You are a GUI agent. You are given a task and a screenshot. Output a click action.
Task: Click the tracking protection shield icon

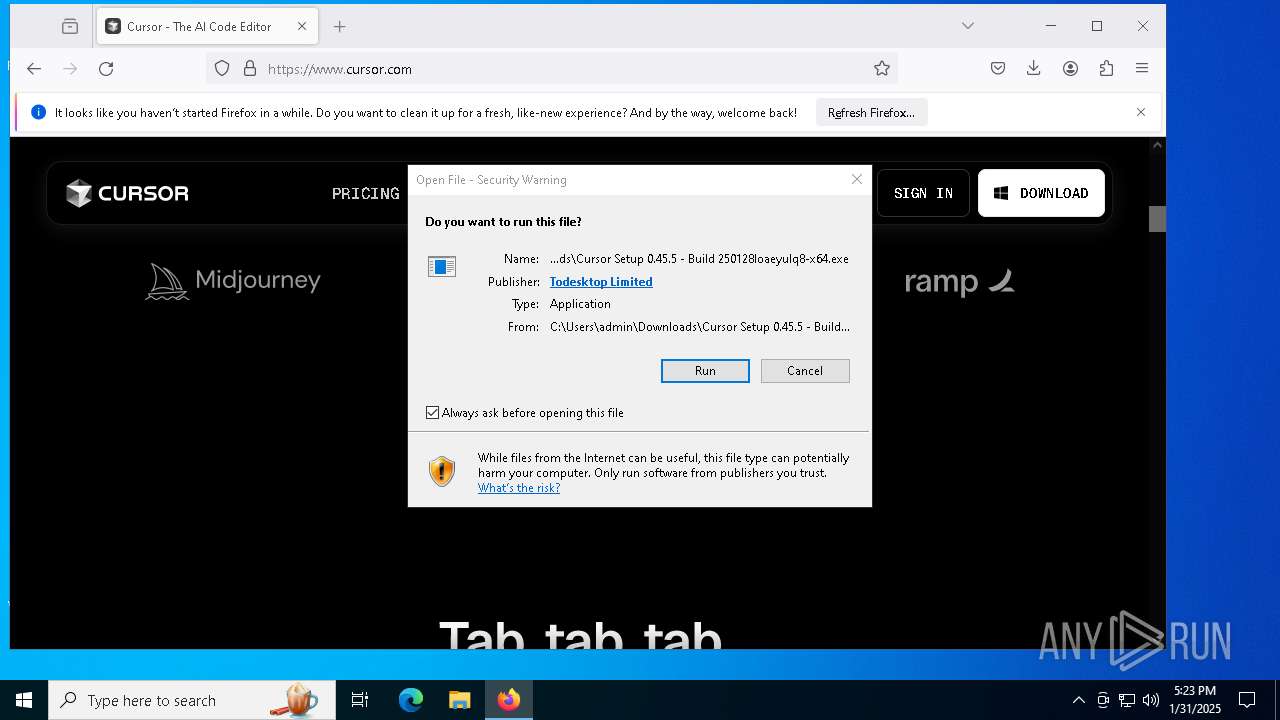tap(222, 69)
